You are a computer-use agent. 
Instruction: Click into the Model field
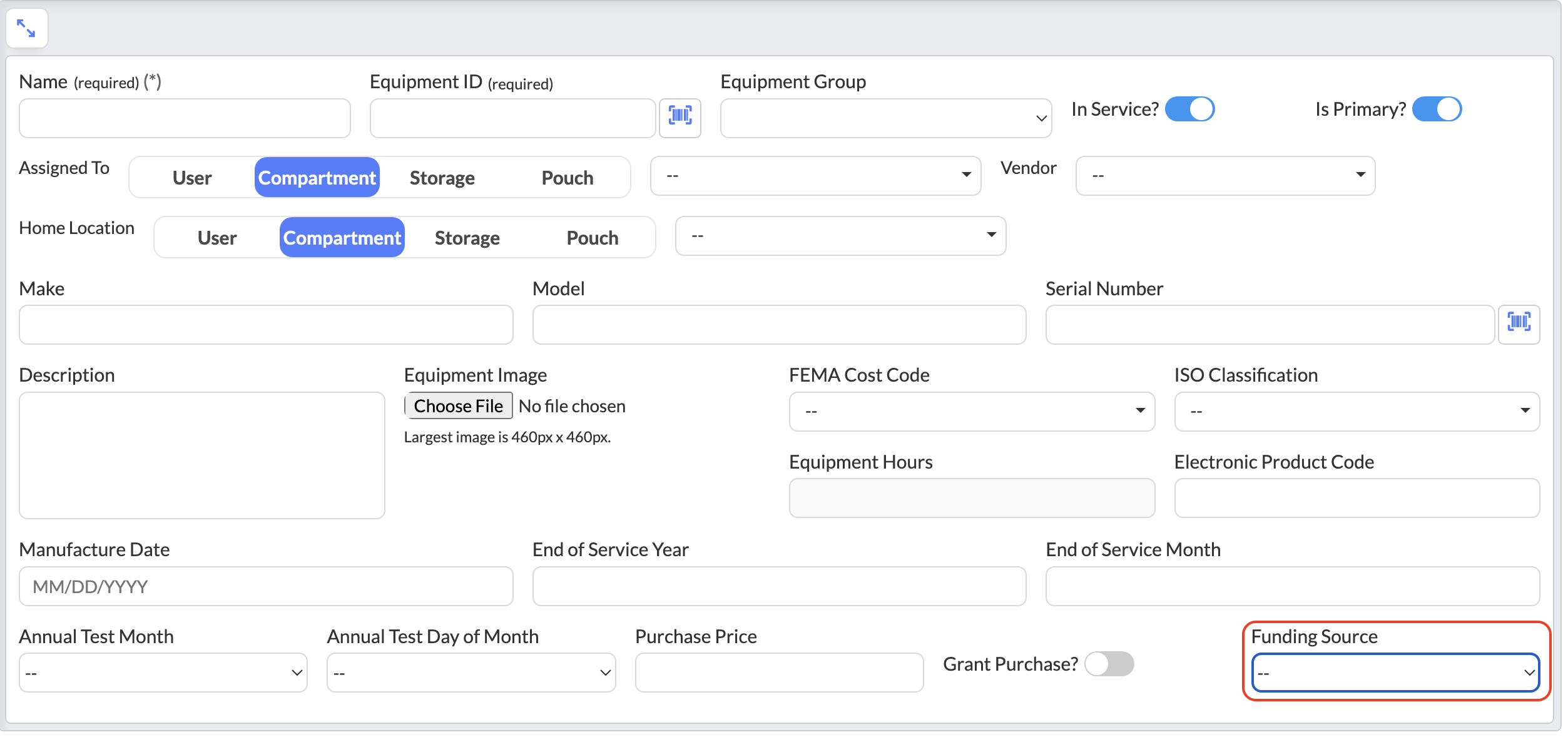[779, 325]
